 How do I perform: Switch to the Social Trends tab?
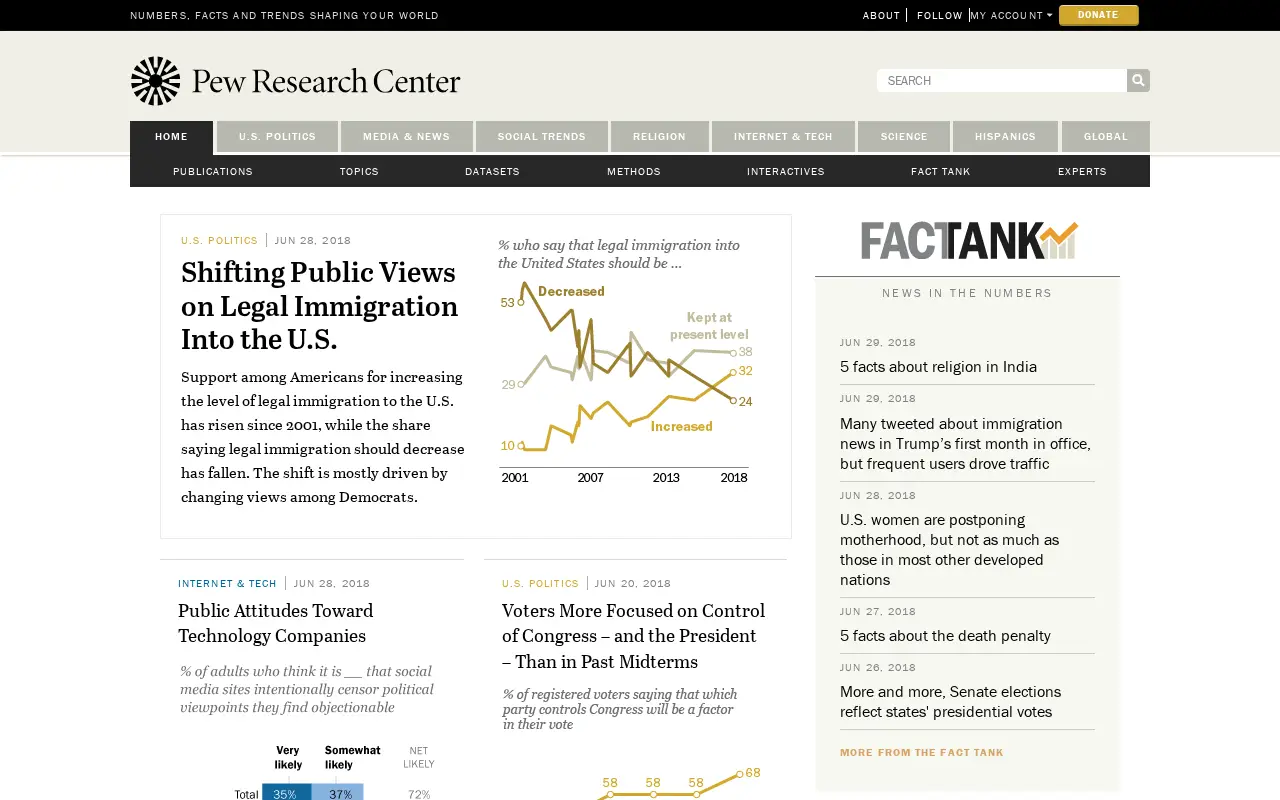[x=542, y=137]
